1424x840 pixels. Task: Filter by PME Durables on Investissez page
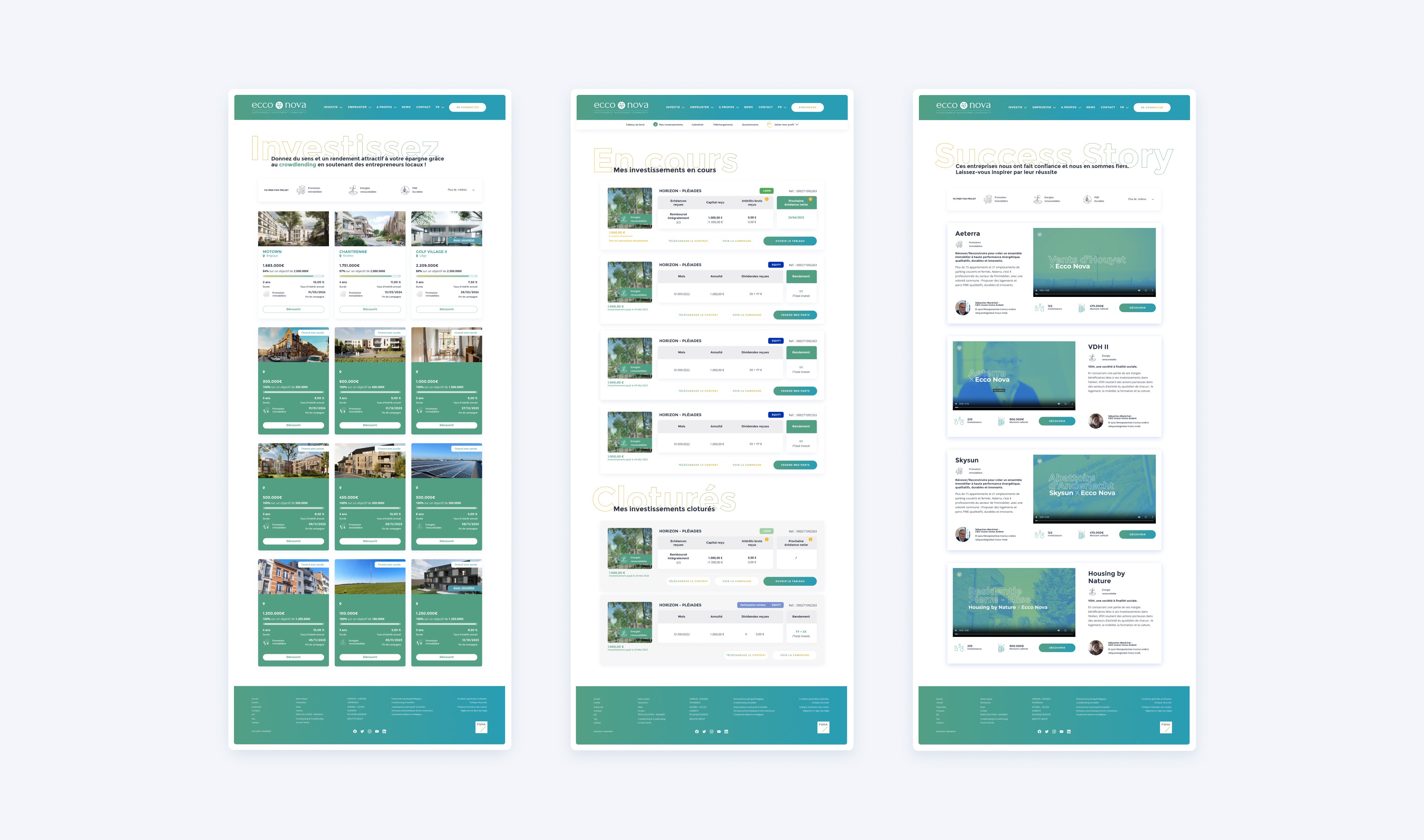click(x=412, y=190)
